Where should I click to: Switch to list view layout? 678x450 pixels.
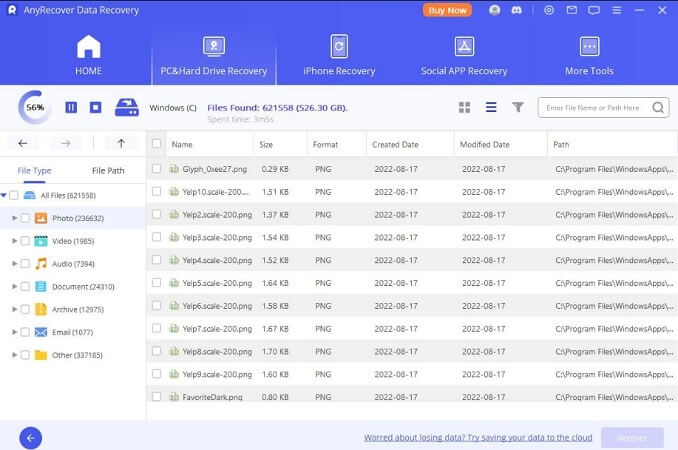tap(491, 107)
